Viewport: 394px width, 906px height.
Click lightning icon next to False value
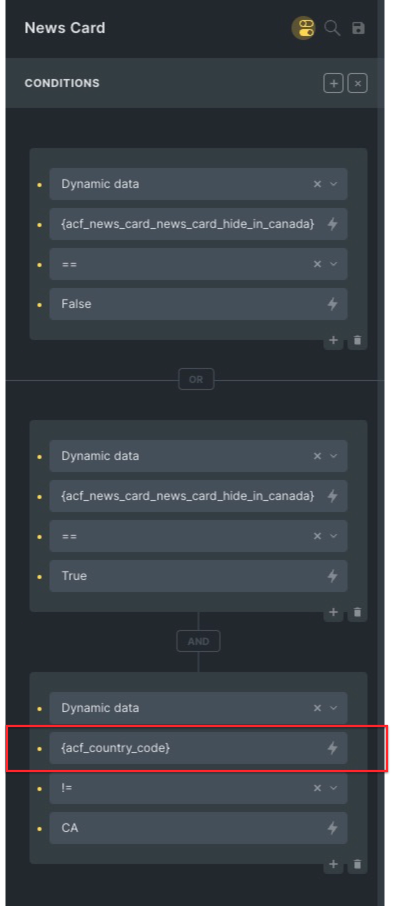(332, 304)
